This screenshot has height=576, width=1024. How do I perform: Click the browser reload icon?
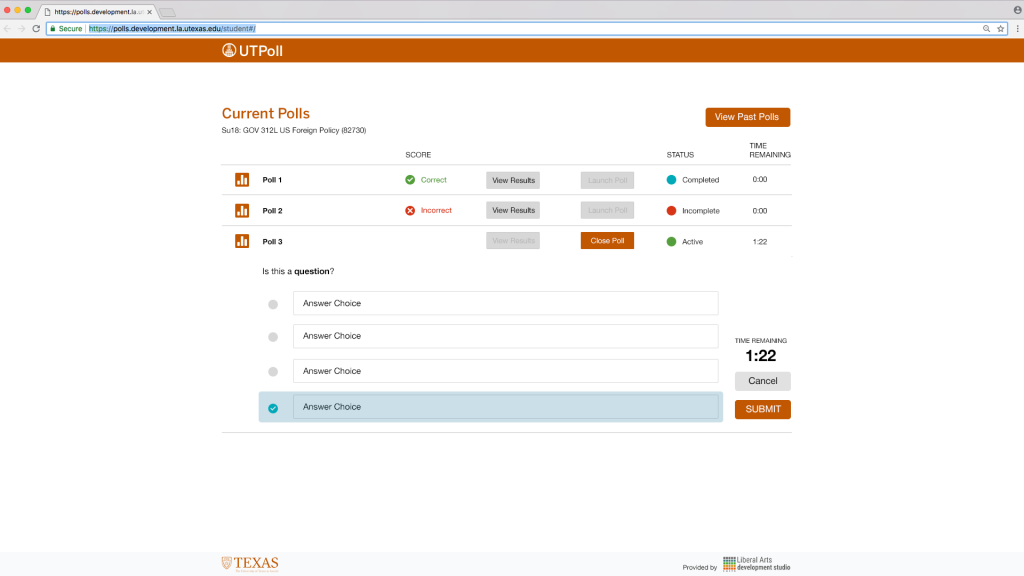point(37,29)
